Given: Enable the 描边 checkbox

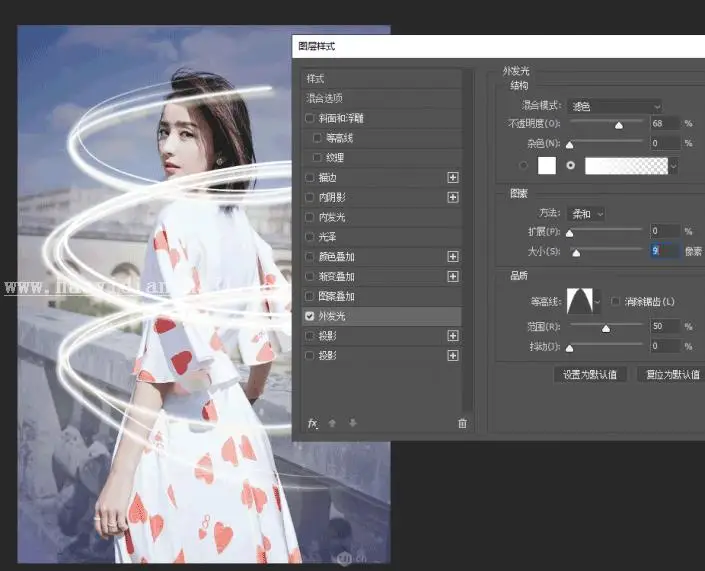Looking at the screenshot, I should 309,178.
